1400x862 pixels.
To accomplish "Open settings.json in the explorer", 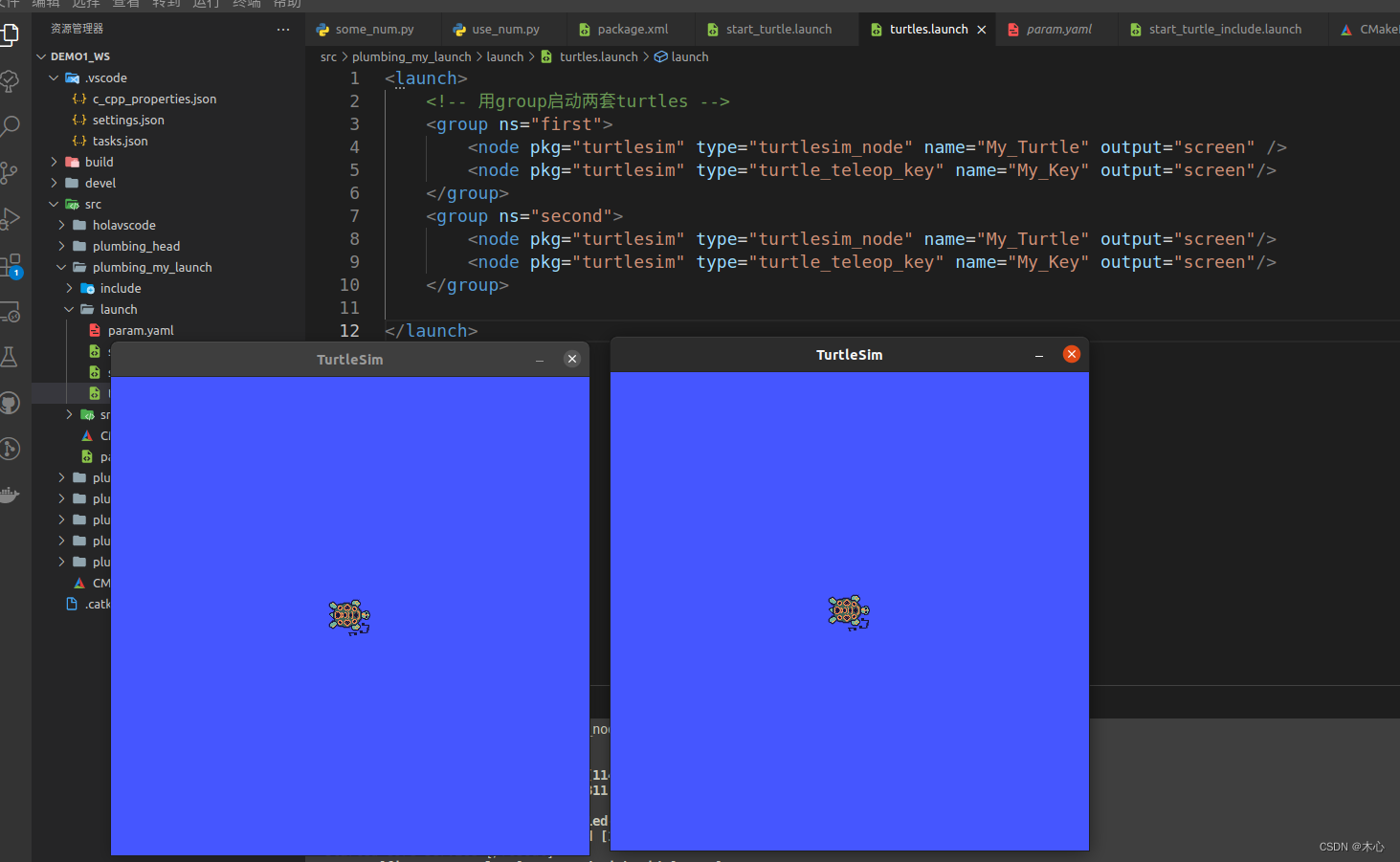I will point(128,120).
